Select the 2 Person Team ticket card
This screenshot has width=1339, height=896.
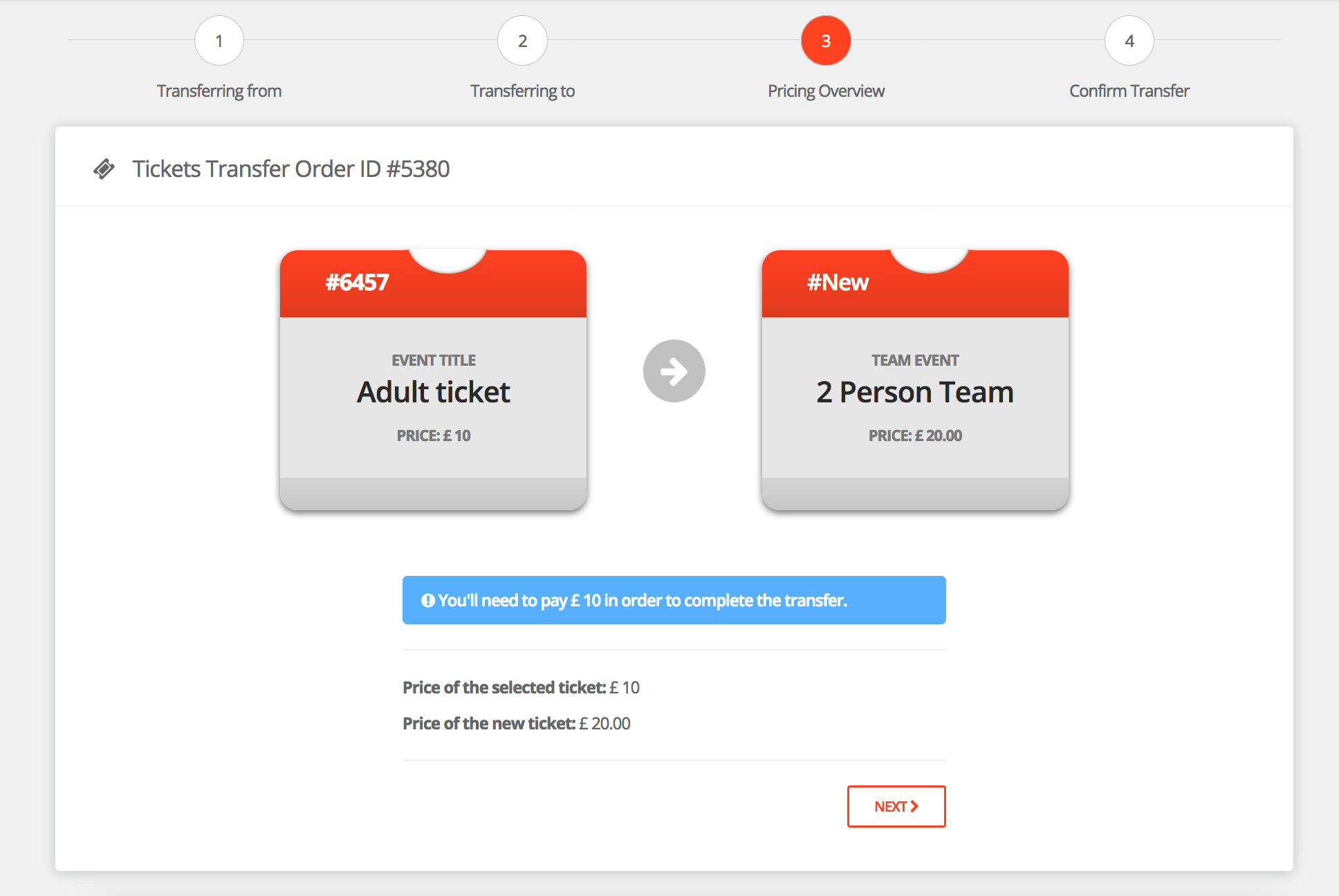[x=915, y=393]
